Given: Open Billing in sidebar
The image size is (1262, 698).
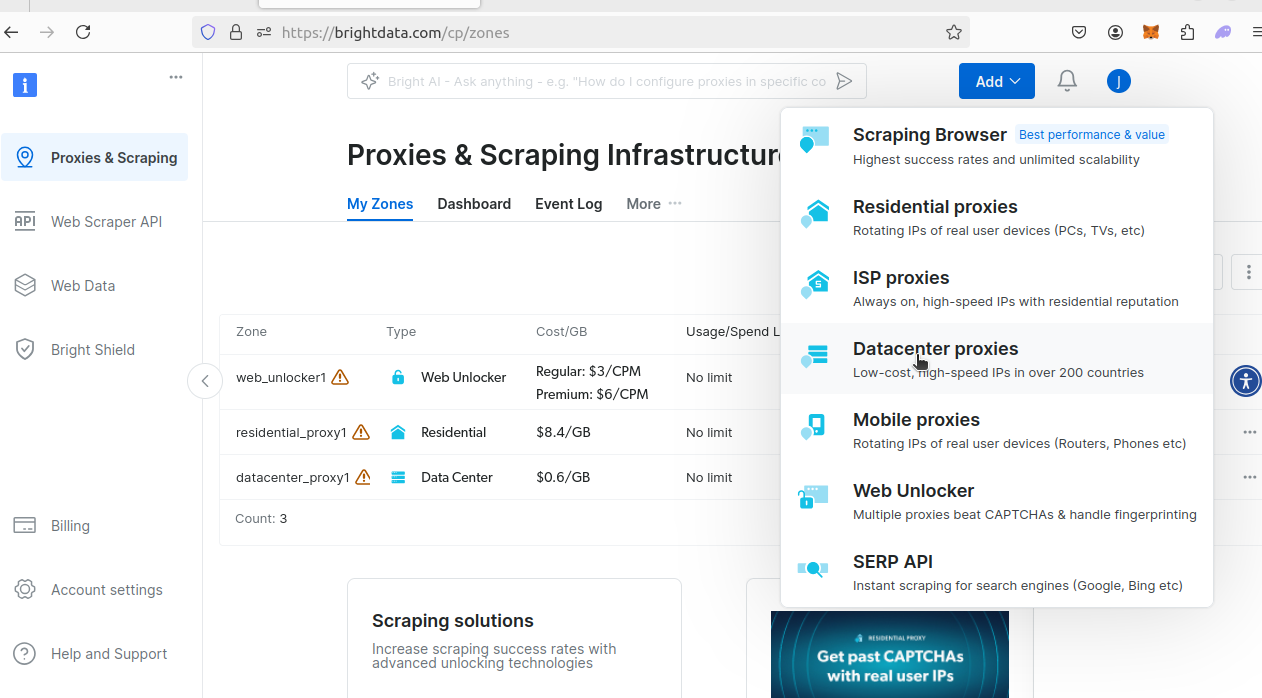Looking at the screenshot, I should pyautogui.click(x=95, y=525).
